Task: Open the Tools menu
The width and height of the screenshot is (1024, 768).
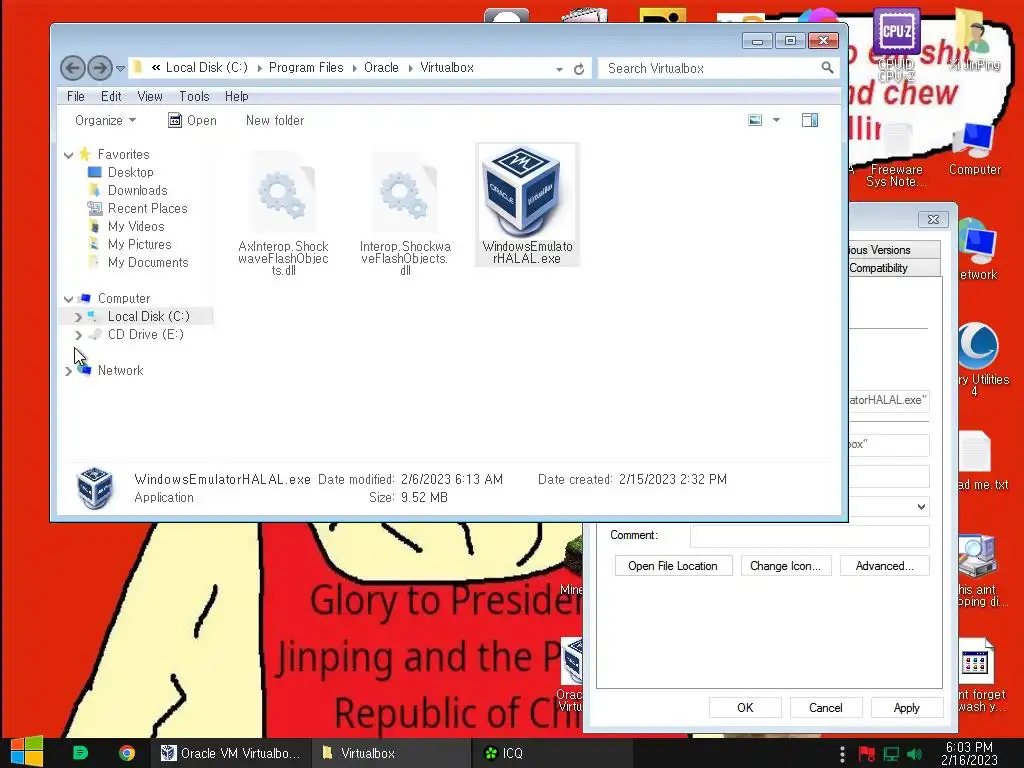Action: tap(194, 96)
